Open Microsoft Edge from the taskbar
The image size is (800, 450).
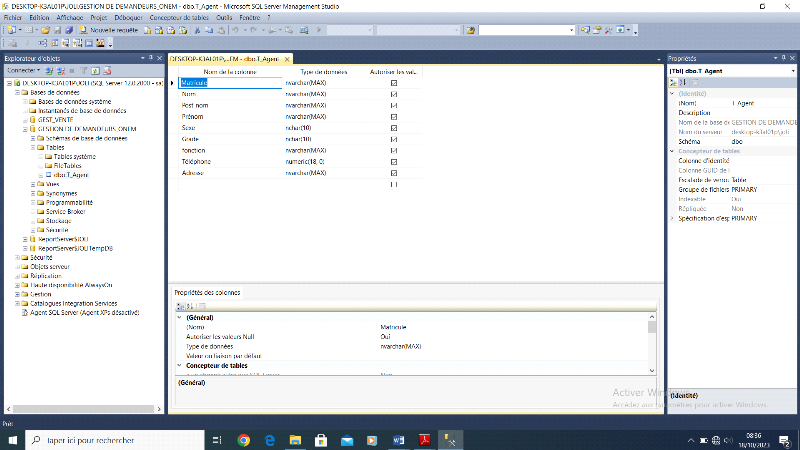(269, 440)
